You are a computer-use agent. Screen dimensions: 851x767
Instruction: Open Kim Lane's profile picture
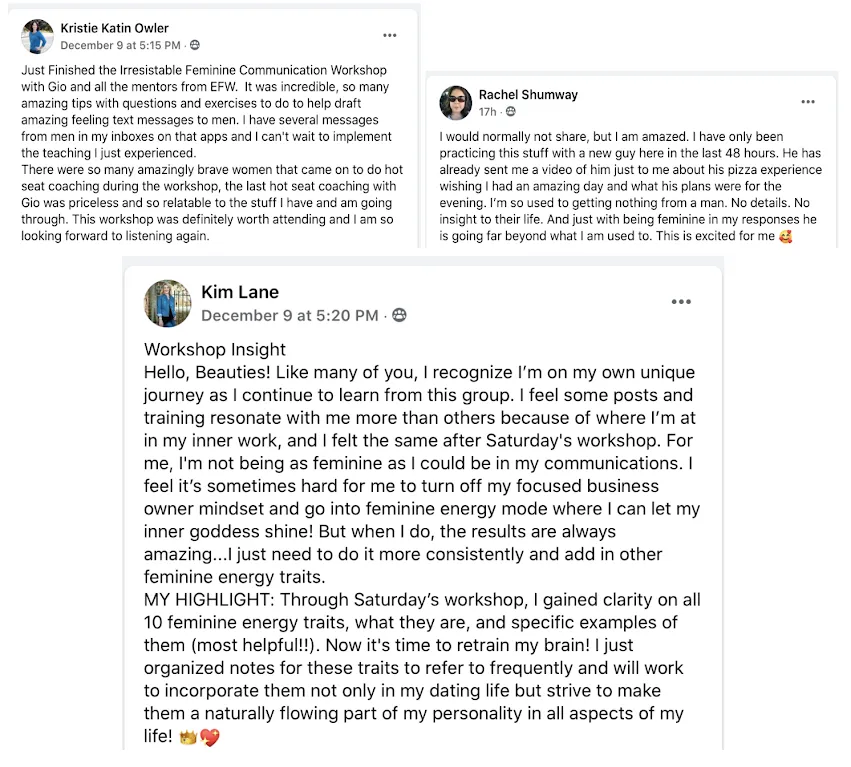coord(168,303)
